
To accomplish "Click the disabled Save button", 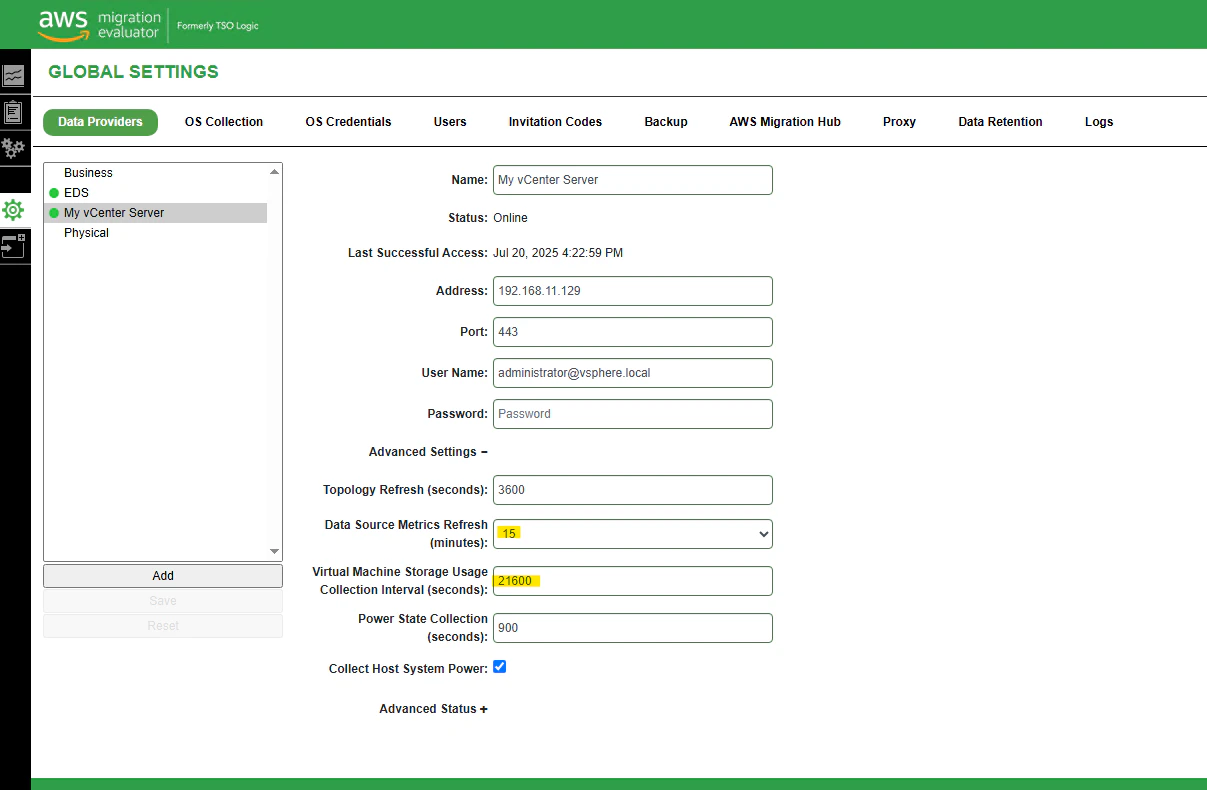I will click(163, 601).
